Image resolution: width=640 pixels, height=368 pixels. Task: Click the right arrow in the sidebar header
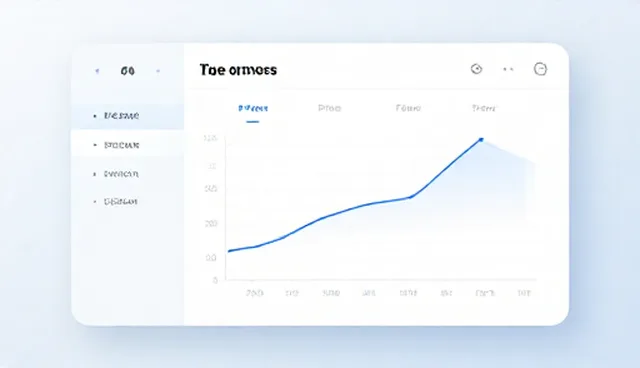tap(158, 71)
